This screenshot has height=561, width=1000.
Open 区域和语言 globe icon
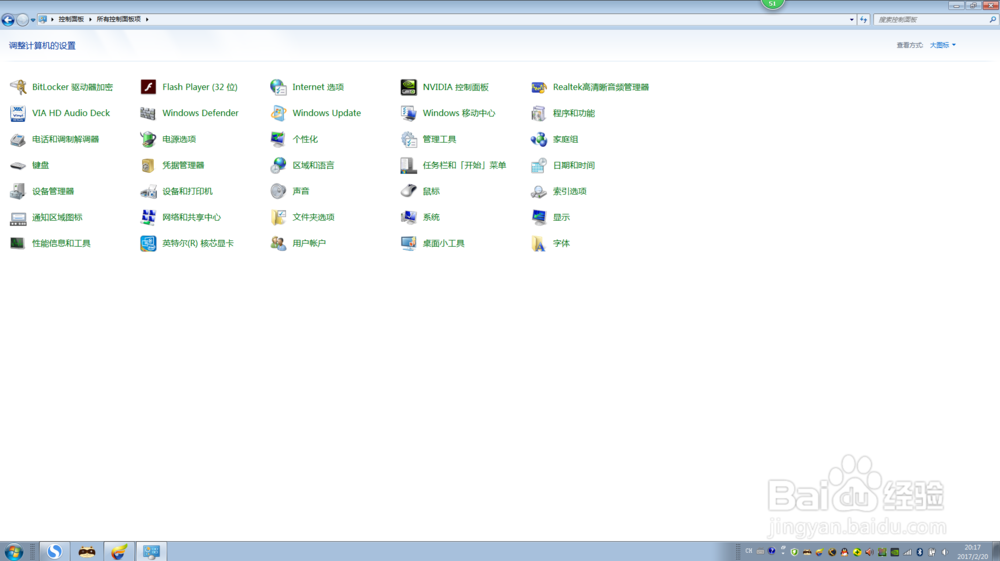pos(278,165)
